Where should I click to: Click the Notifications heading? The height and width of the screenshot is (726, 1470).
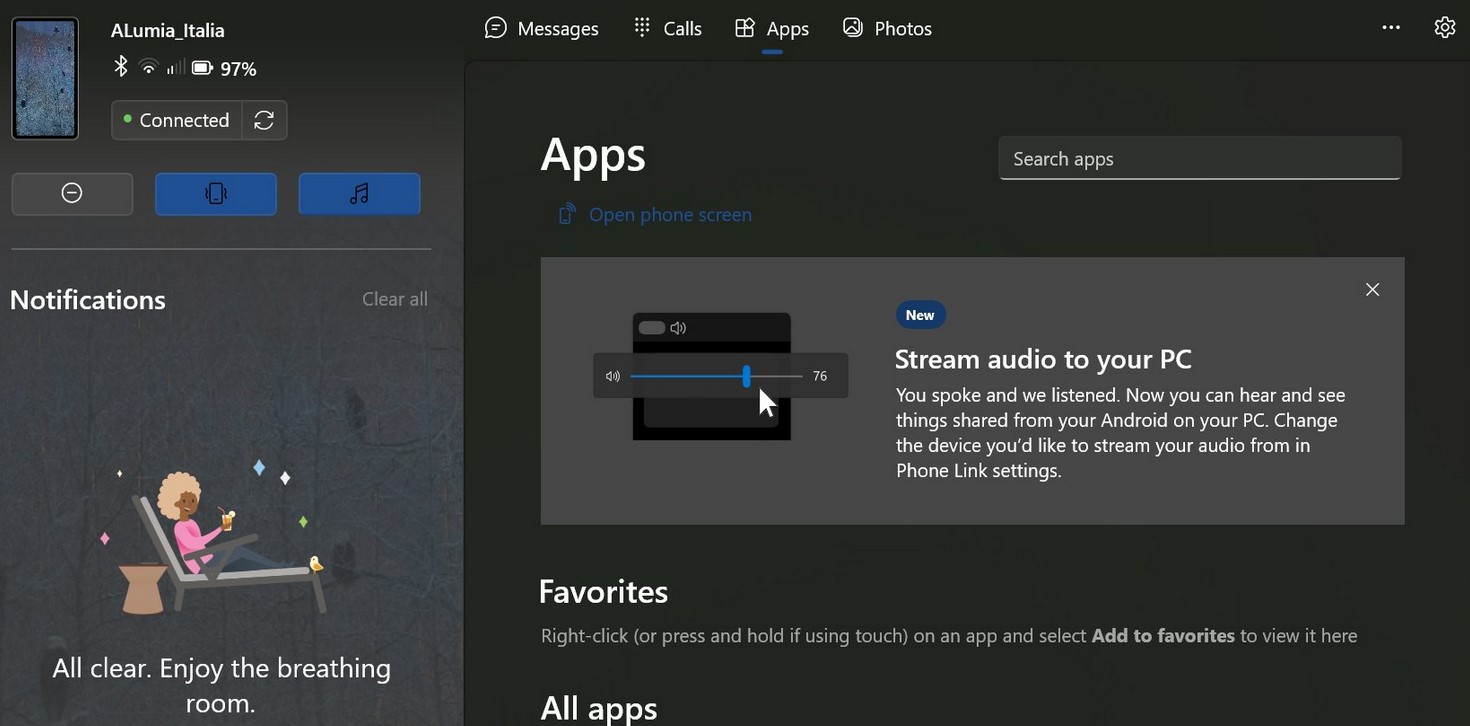88,300
